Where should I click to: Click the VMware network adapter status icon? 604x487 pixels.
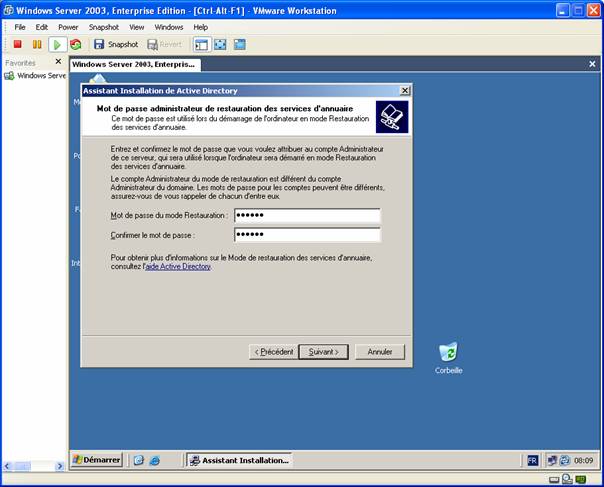(567, 479)
